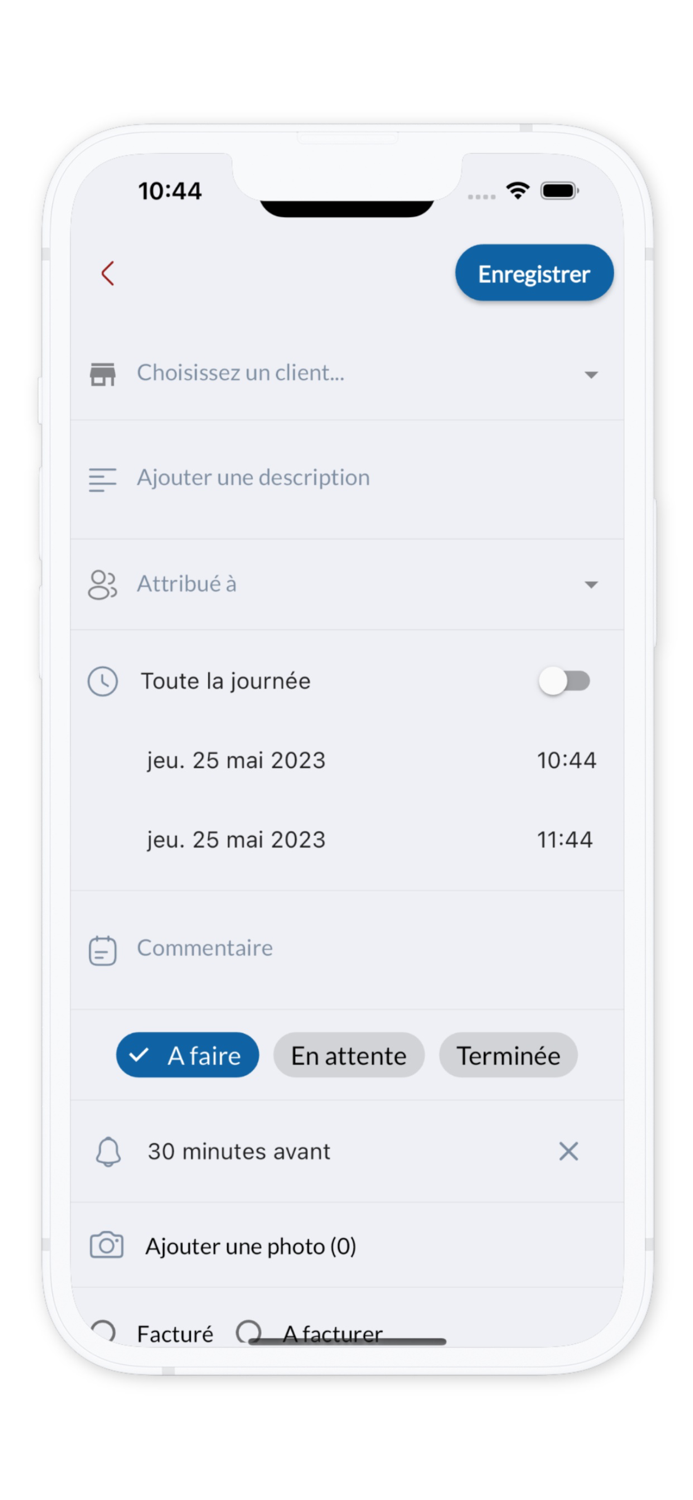Select the Facturé radio button
The width and height of the screenshot is (693, 1500).
pyautogui.click(x=103, y=1332)
